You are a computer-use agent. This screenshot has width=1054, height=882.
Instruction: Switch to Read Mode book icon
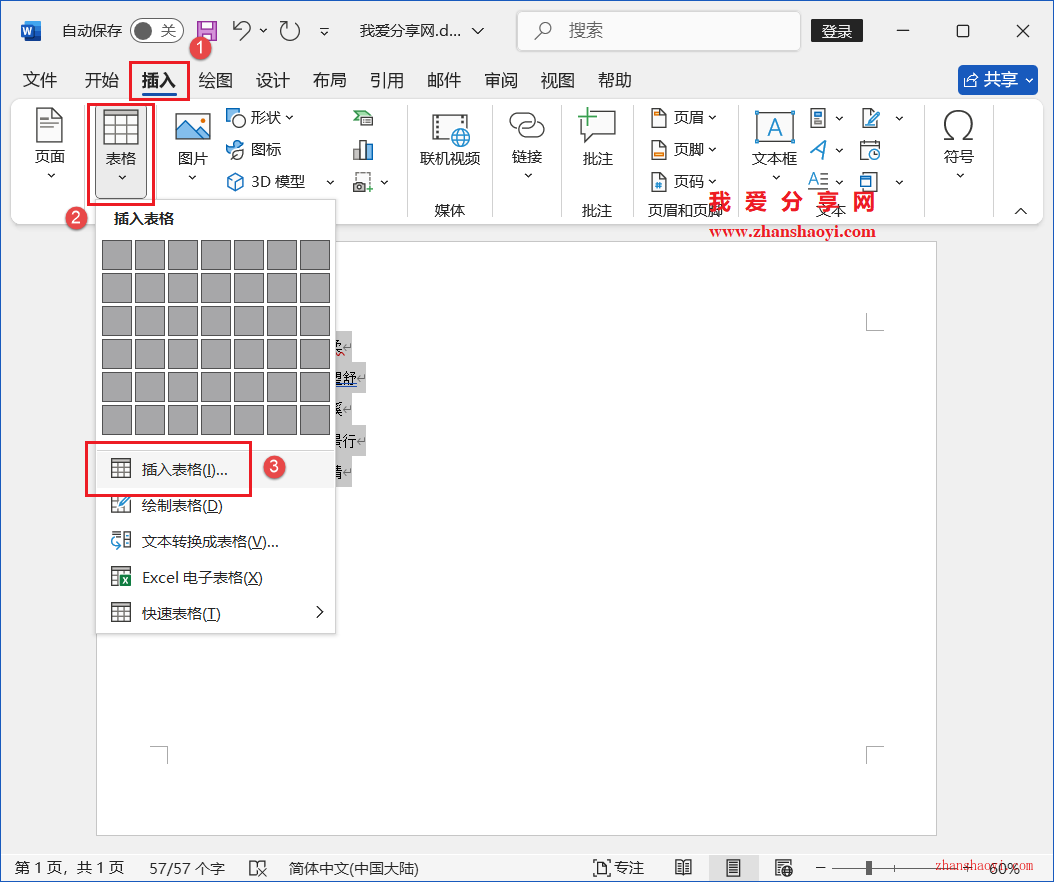pyautogui.click(x=683, y=868)
